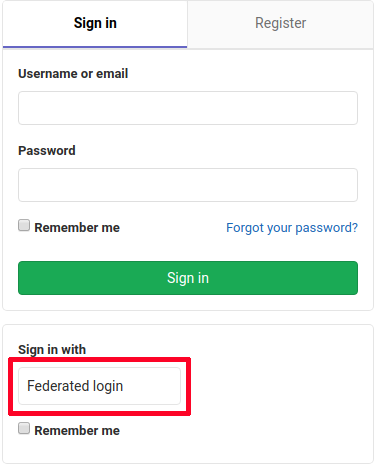The width and height of the screenshot is (374, 474).
Task: Click the word 'login' on Federated button
Action: point(108,386)
